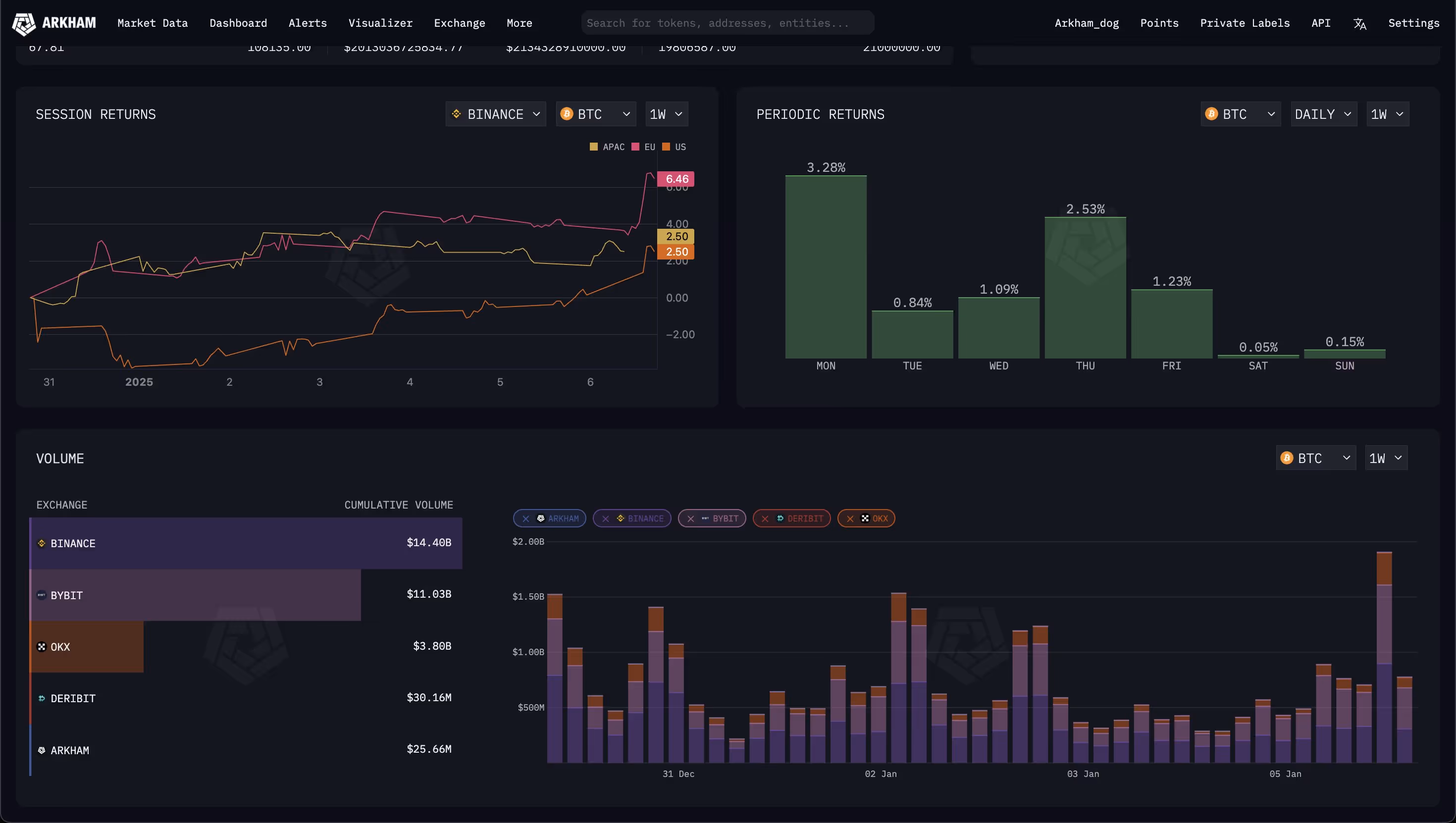Click the Bybit icon in the volume table
This screenshot has width=1456, height=823.
41,595
